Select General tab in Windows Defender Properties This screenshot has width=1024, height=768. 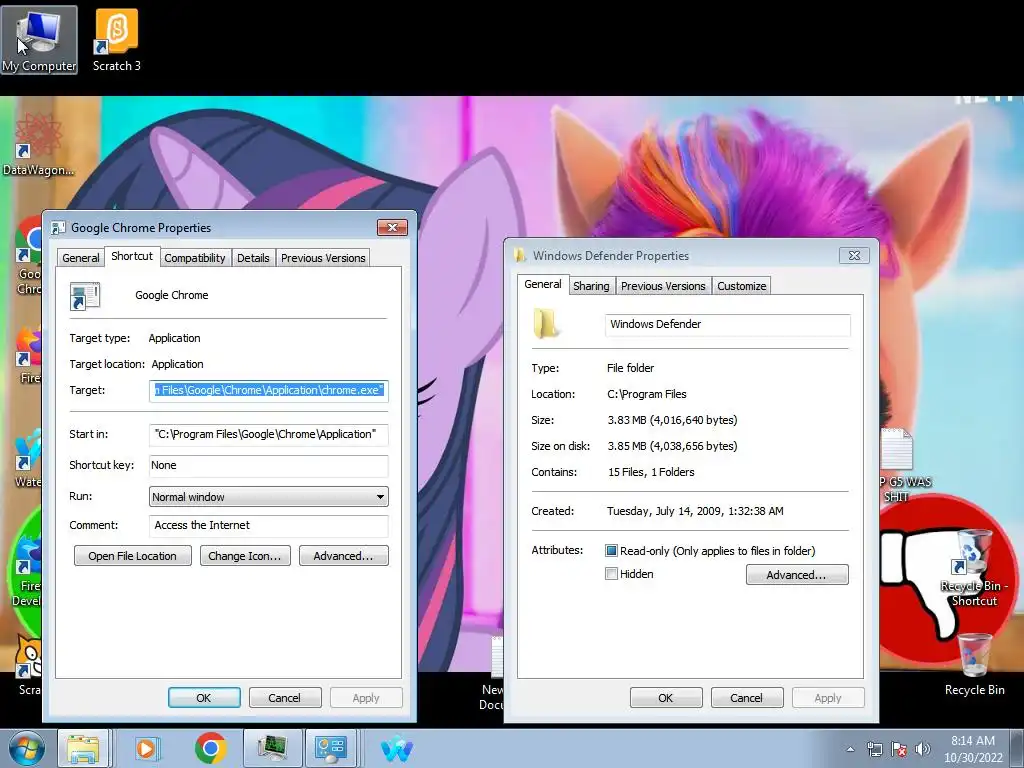click(543, 284)
